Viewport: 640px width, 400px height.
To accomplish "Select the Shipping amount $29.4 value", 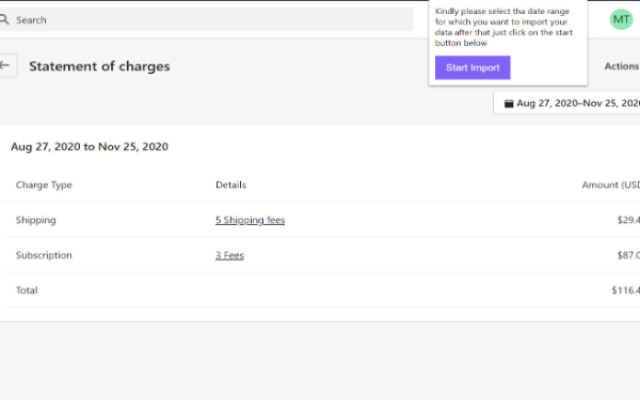I will click(629, 220).
